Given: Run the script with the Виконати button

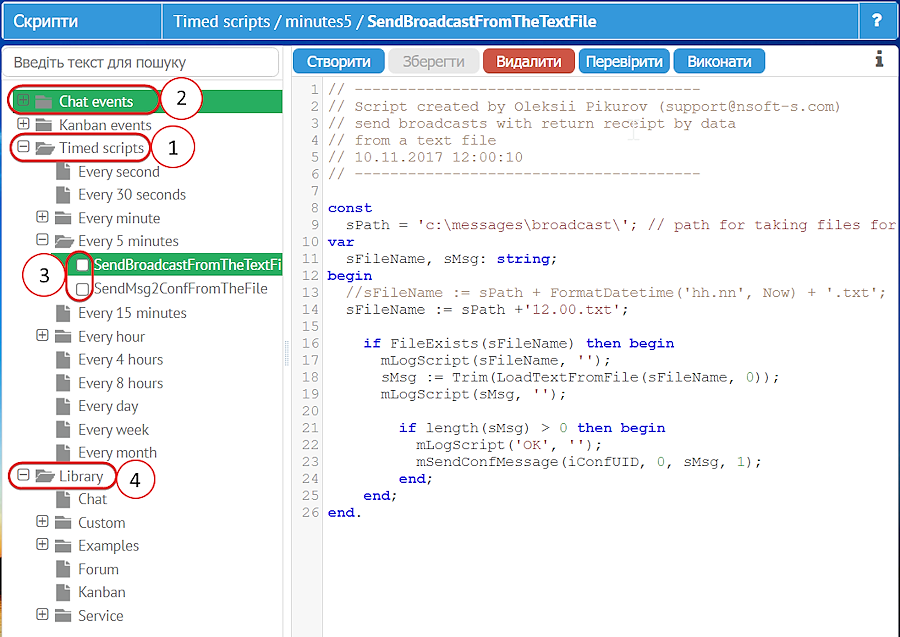Looking at the screenshot, I should pyautogui.click(x=719, y=61).
